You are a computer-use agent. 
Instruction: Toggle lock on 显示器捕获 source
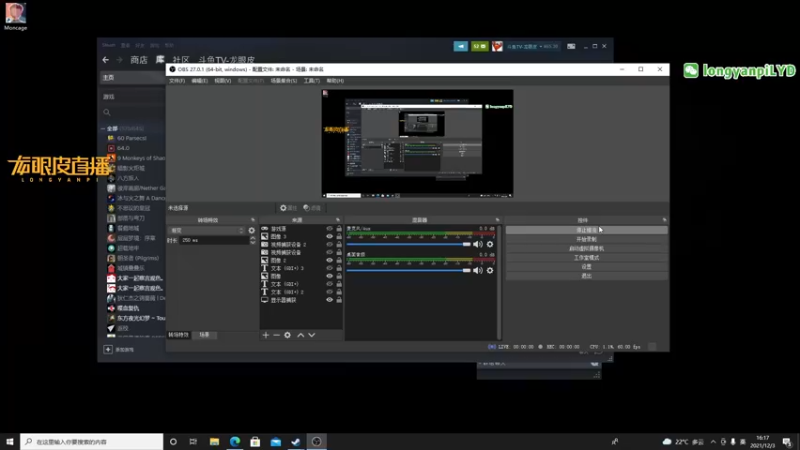[339, 300]
